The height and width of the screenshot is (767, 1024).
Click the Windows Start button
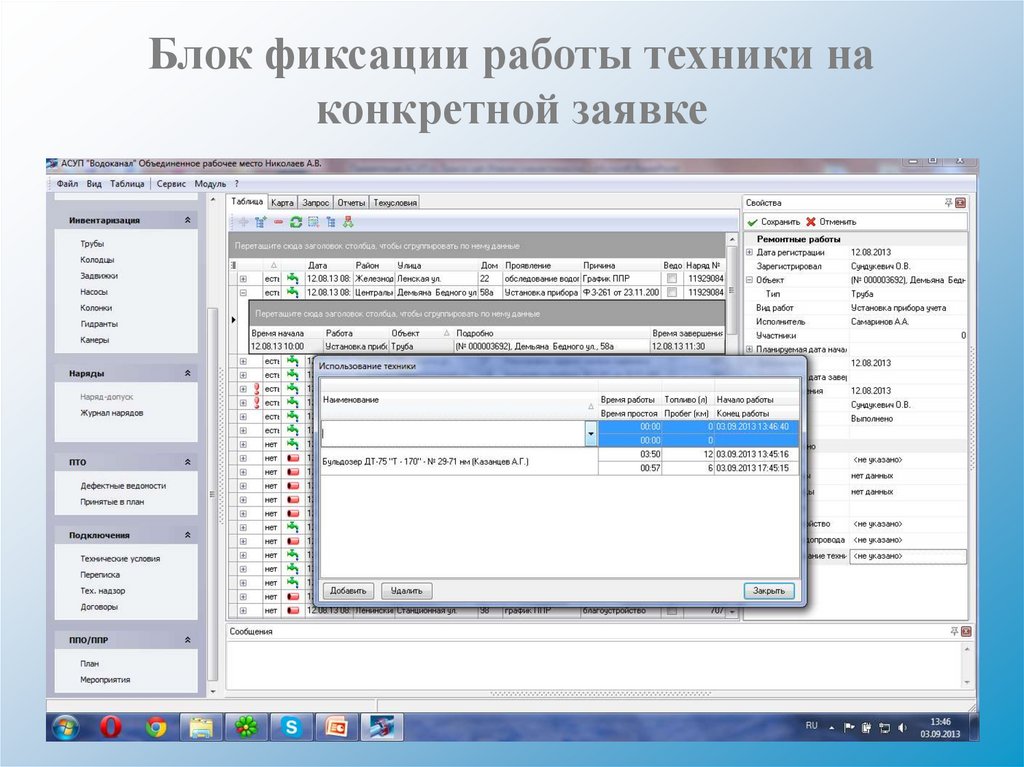coord(65,726)
